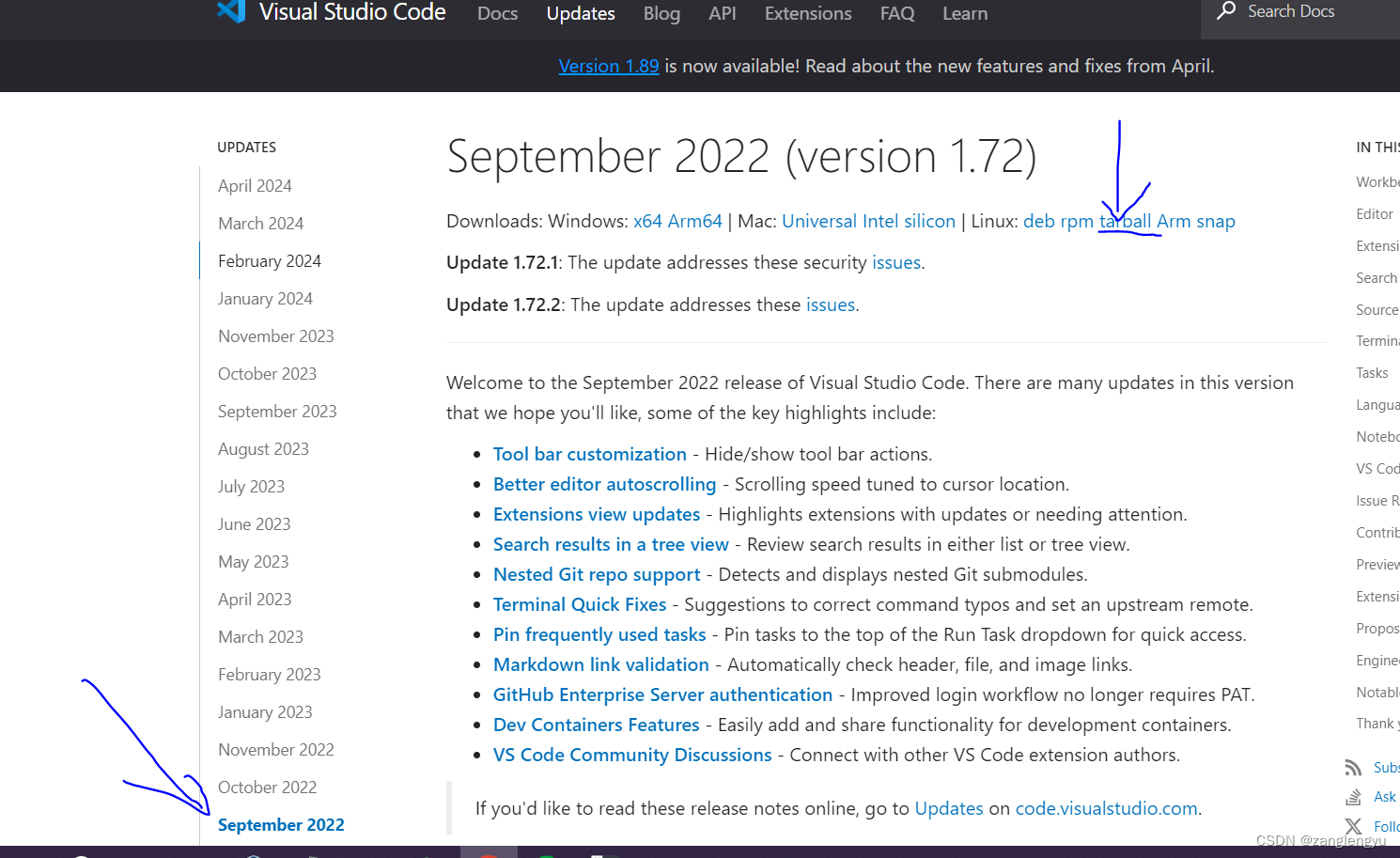Open Dev Containers Features link
Image resolution: width=1400 pixels, height=858 pixels.
click(x=597, y=725)
